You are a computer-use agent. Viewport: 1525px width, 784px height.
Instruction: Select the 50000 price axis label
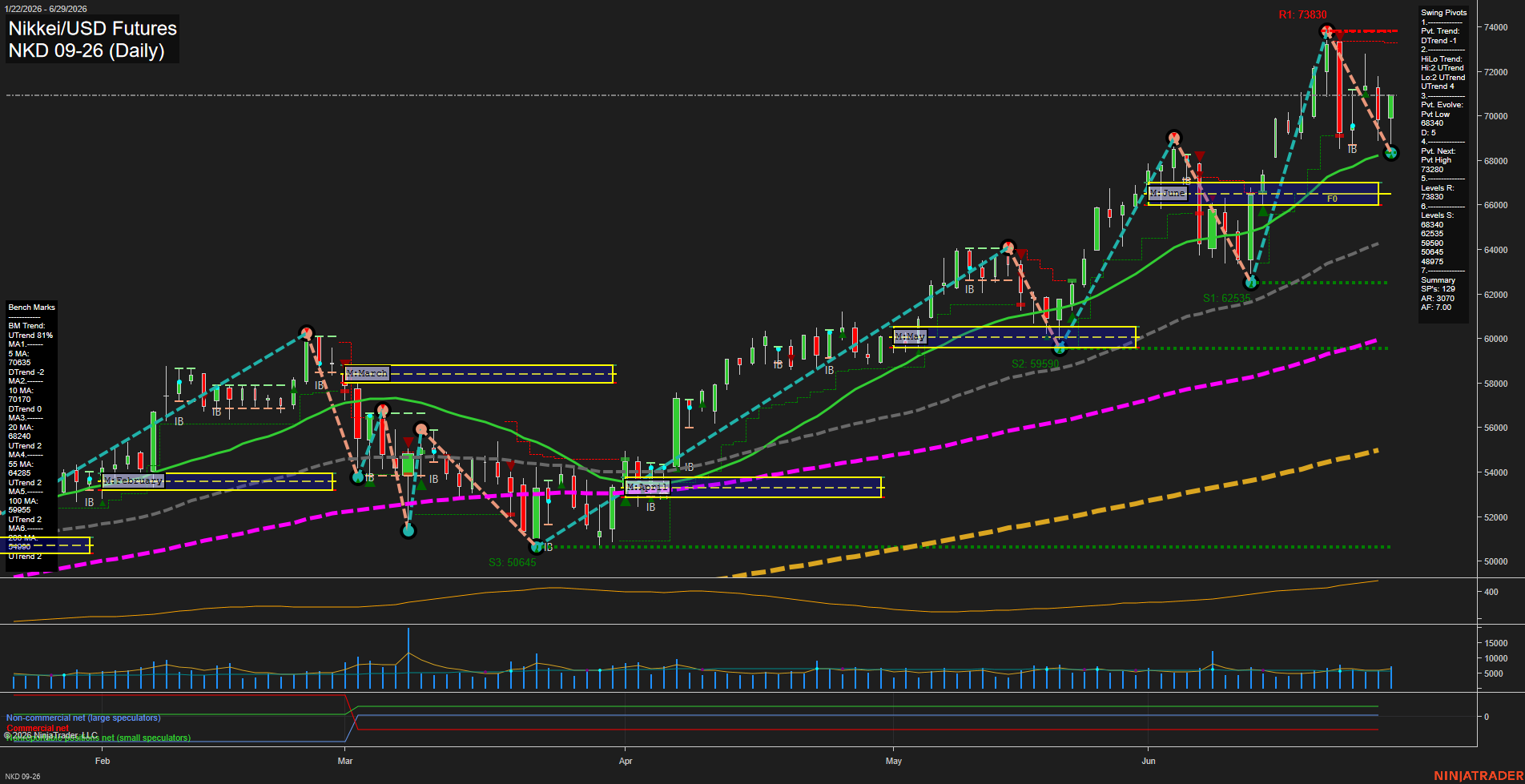pyautogui.click(x=1496, y=561)
